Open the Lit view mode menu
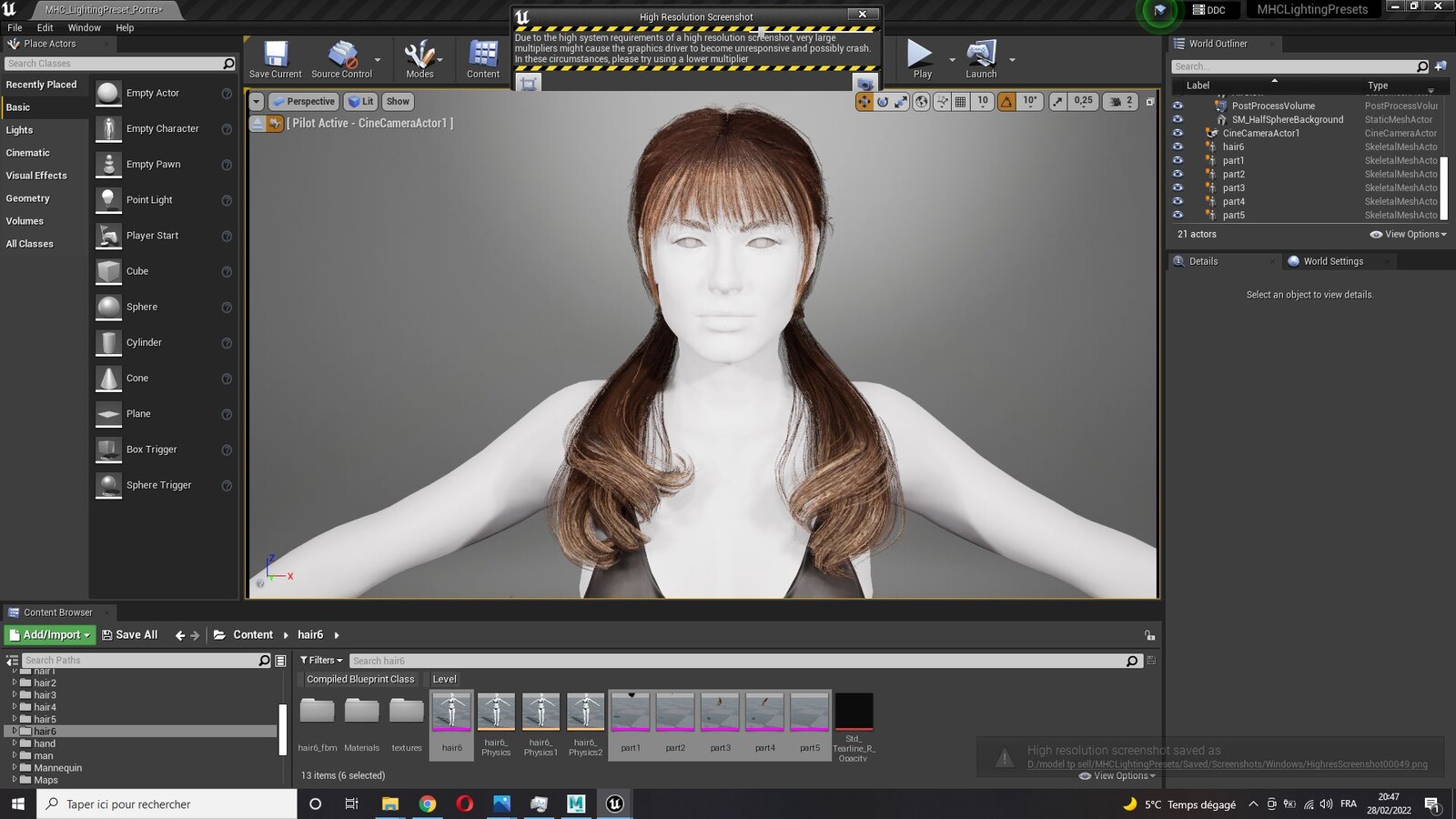The width and height of the screenshot is (1456, 819). point(360,102)
